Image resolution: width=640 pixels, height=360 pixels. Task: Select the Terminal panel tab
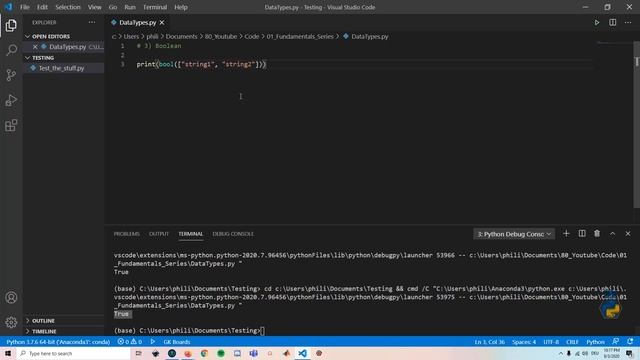point(191,234)
